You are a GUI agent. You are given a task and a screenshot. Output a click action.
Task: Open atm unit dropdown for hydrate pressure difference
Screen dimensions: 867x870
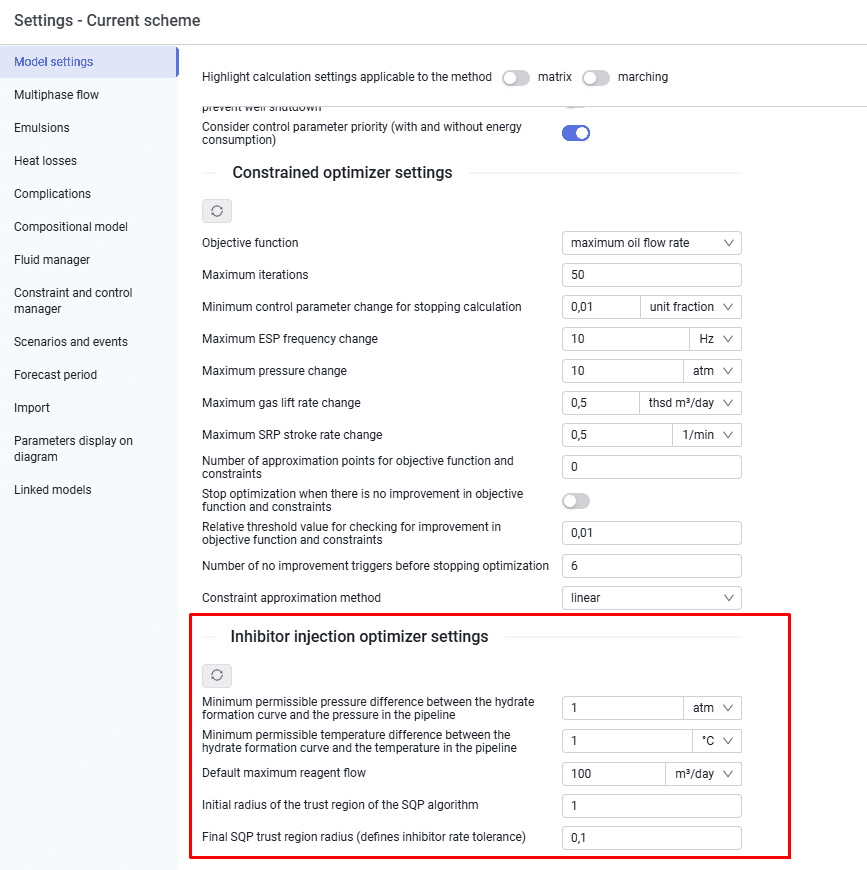(x=712, y=708)
